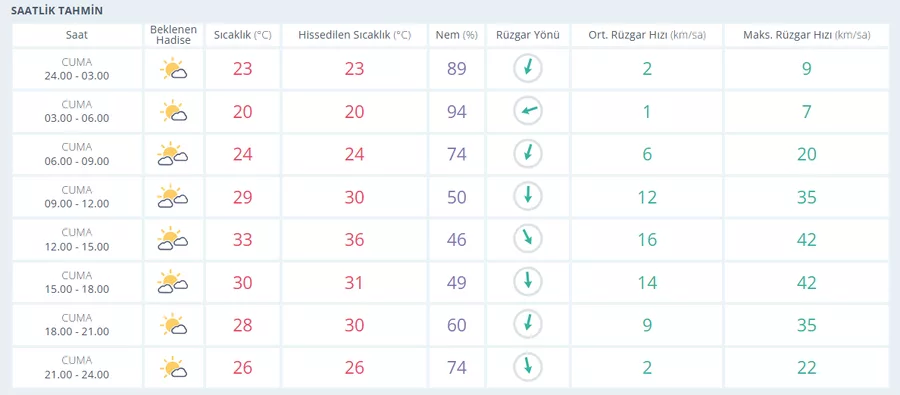
Task: Click the wind direction arrow for 09.00 - 12.00
Action: [x=527, y=197]
